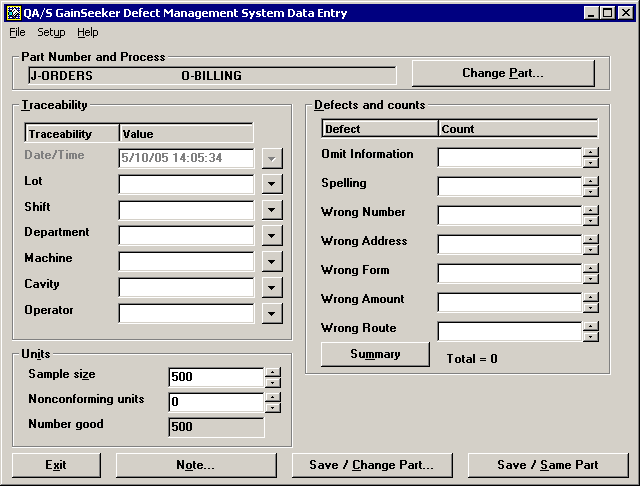Image resolution: width=640 pixels, height=486 pixels.
Task: Open the Setup menu
Action: click(x=51, y=32)
